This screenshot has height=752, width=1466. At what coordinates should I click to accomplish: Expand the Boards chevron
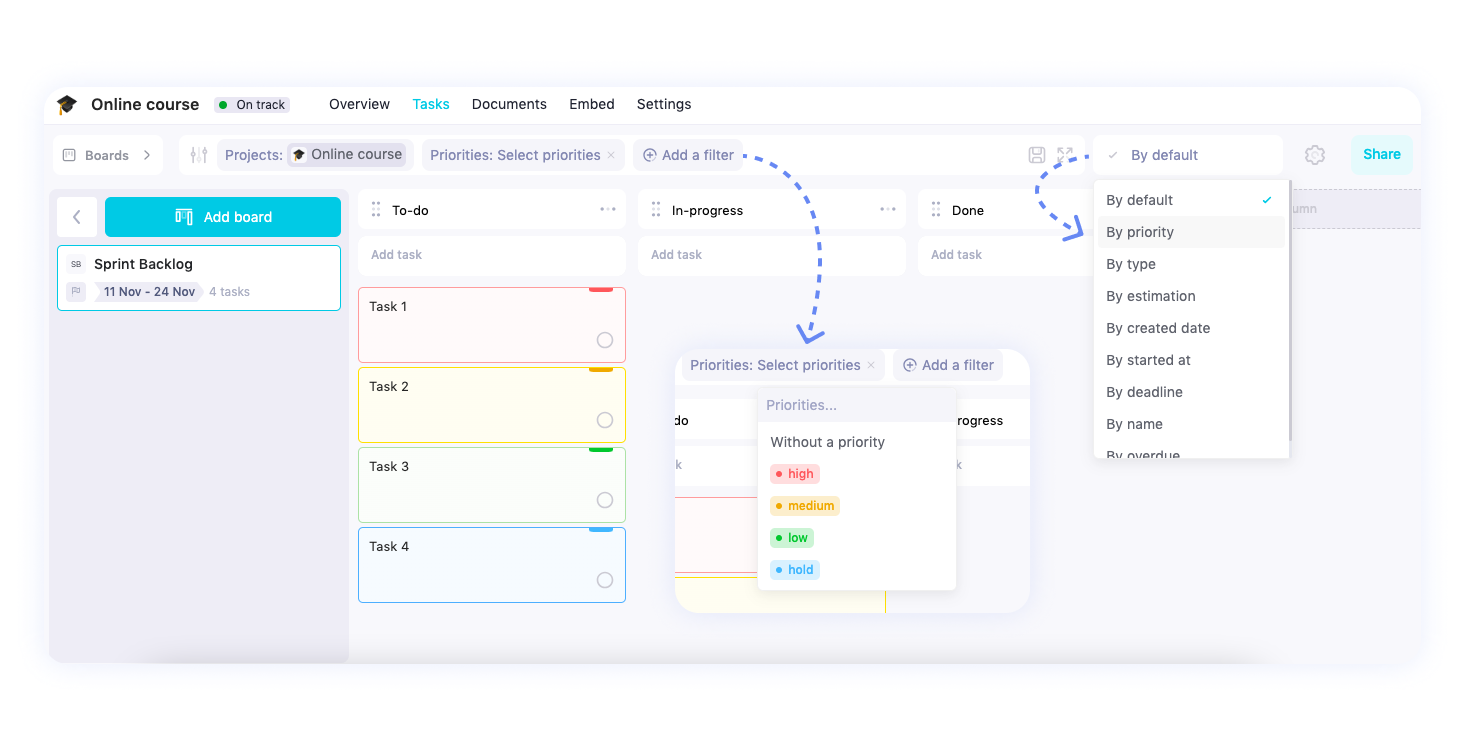tap(147, 155)
